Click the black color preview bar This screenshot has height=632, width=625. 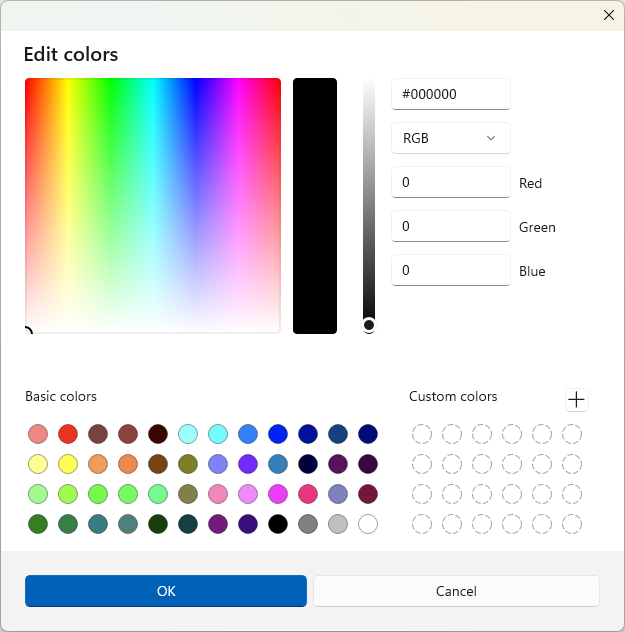315,205
